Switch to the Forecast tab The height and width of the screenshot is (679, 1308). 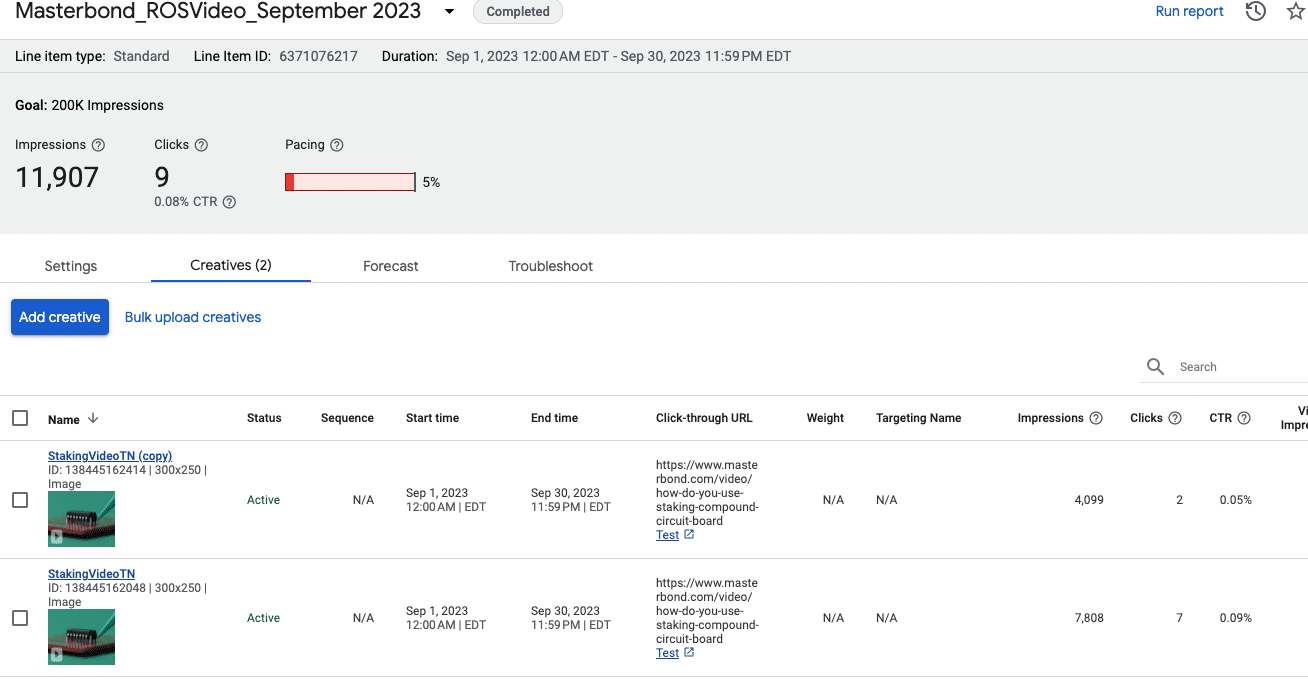[x=390, y=266]
